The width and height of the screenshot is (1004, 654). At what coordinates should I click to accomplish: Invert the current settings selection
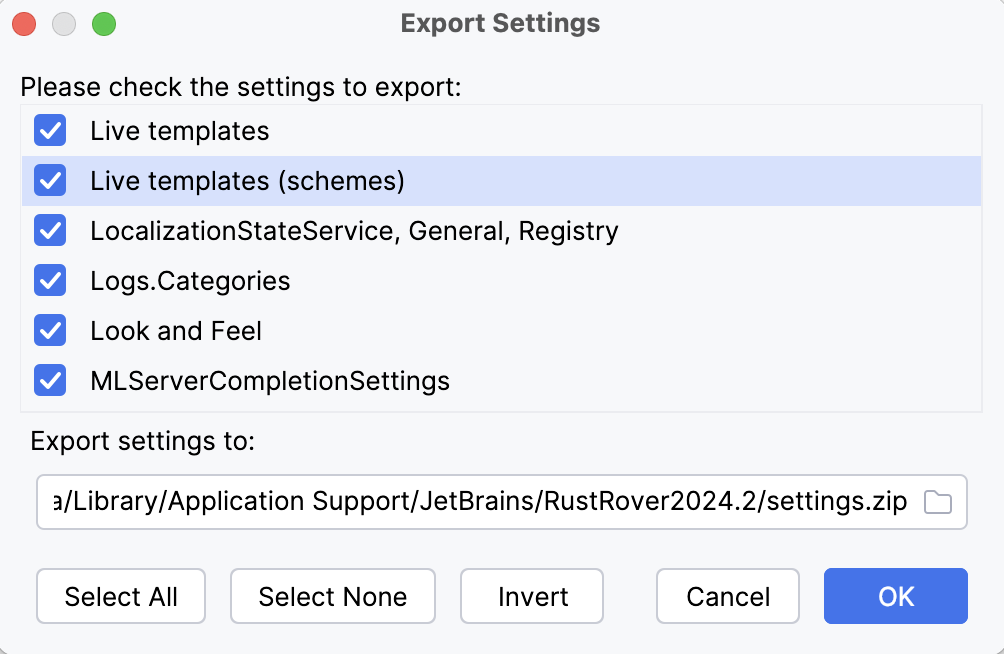[x=531, y=596]
